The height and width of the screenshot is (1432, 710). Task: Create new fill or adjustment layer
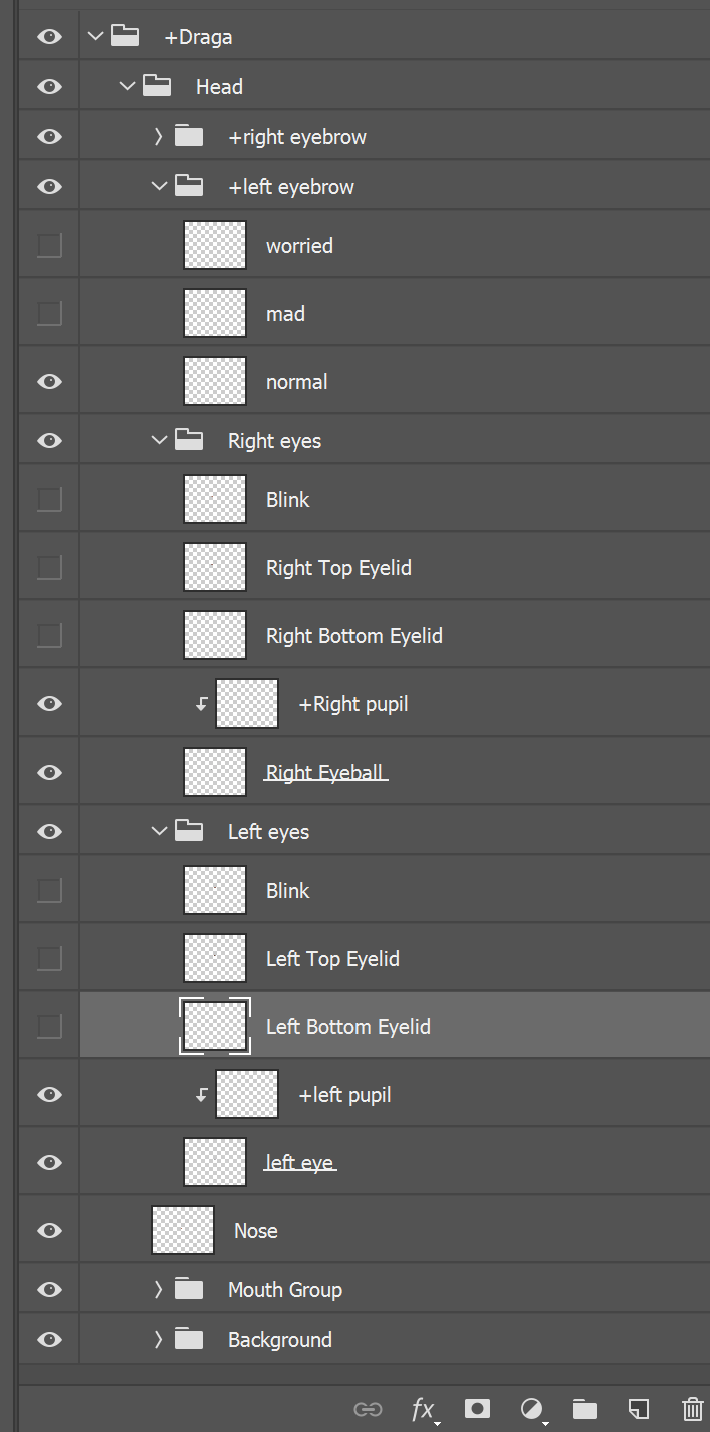tap(533, 1409)
